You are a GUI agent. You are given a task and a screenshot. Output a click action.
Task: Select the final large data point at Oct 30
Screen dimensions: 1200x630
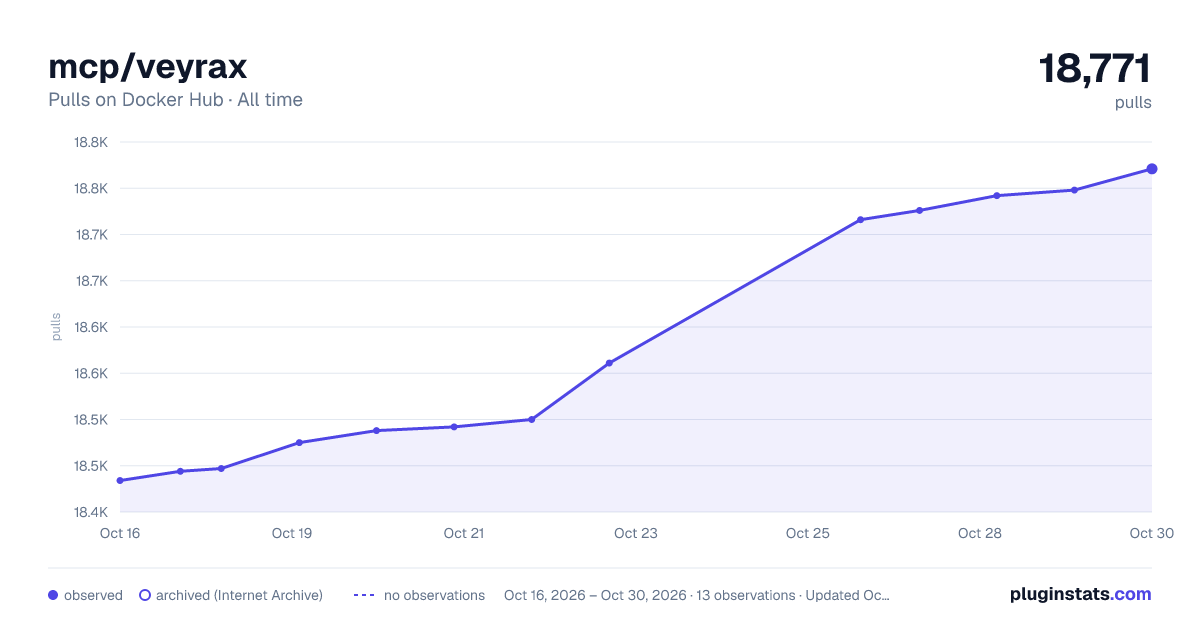point(1152,169)
